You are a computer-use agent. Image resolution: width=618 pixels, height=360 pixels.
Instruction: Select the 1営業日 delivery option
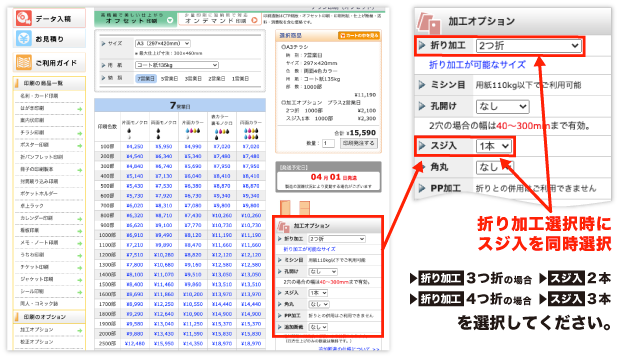(x=240, y=78)
